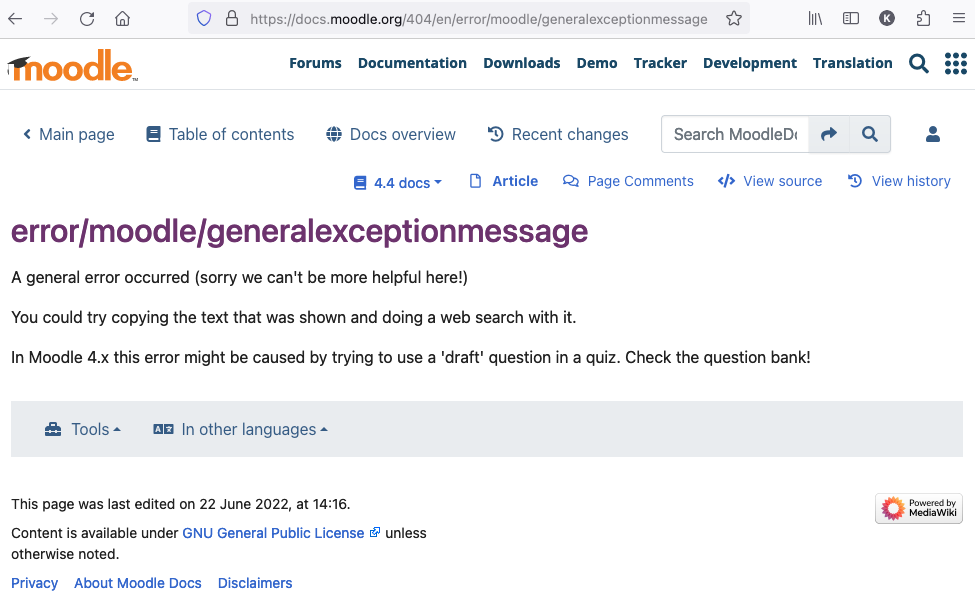Click the Powered by MediaWiki badge

tap(919, 508)
